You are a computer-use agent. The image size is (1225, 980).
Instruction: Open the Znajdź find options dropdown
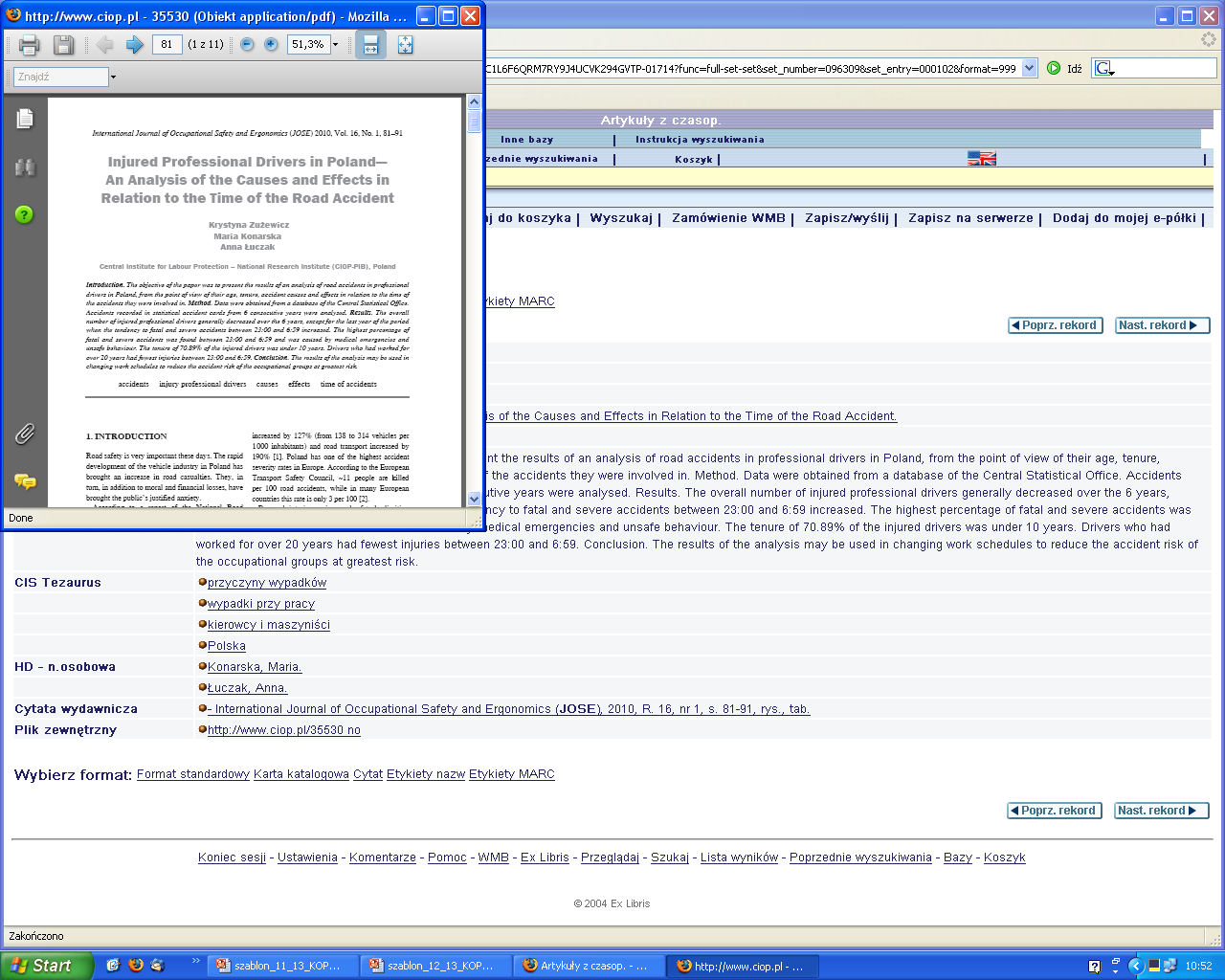[x=113, y=77]
